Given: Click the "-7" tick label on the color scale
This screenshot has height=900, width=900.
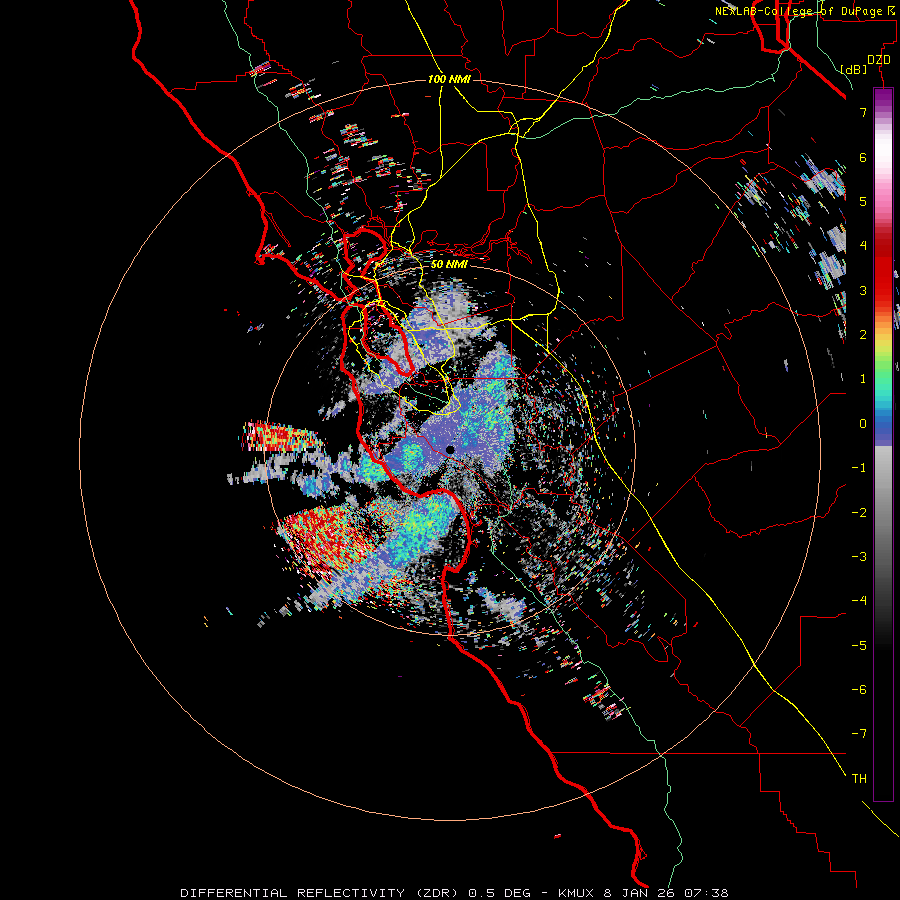Looking at the screenshot, I should tap(859, 734).
